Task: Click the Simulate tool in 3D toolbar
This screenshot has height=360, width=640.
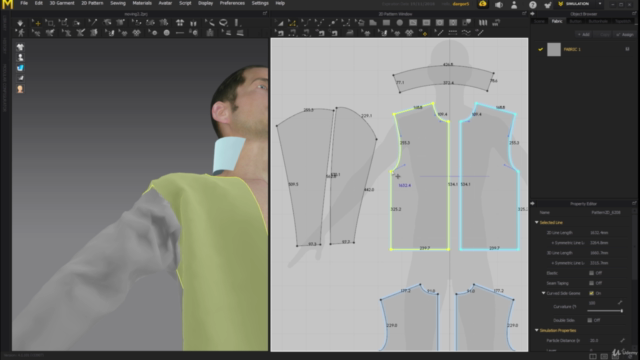Action: pos(20,23)
